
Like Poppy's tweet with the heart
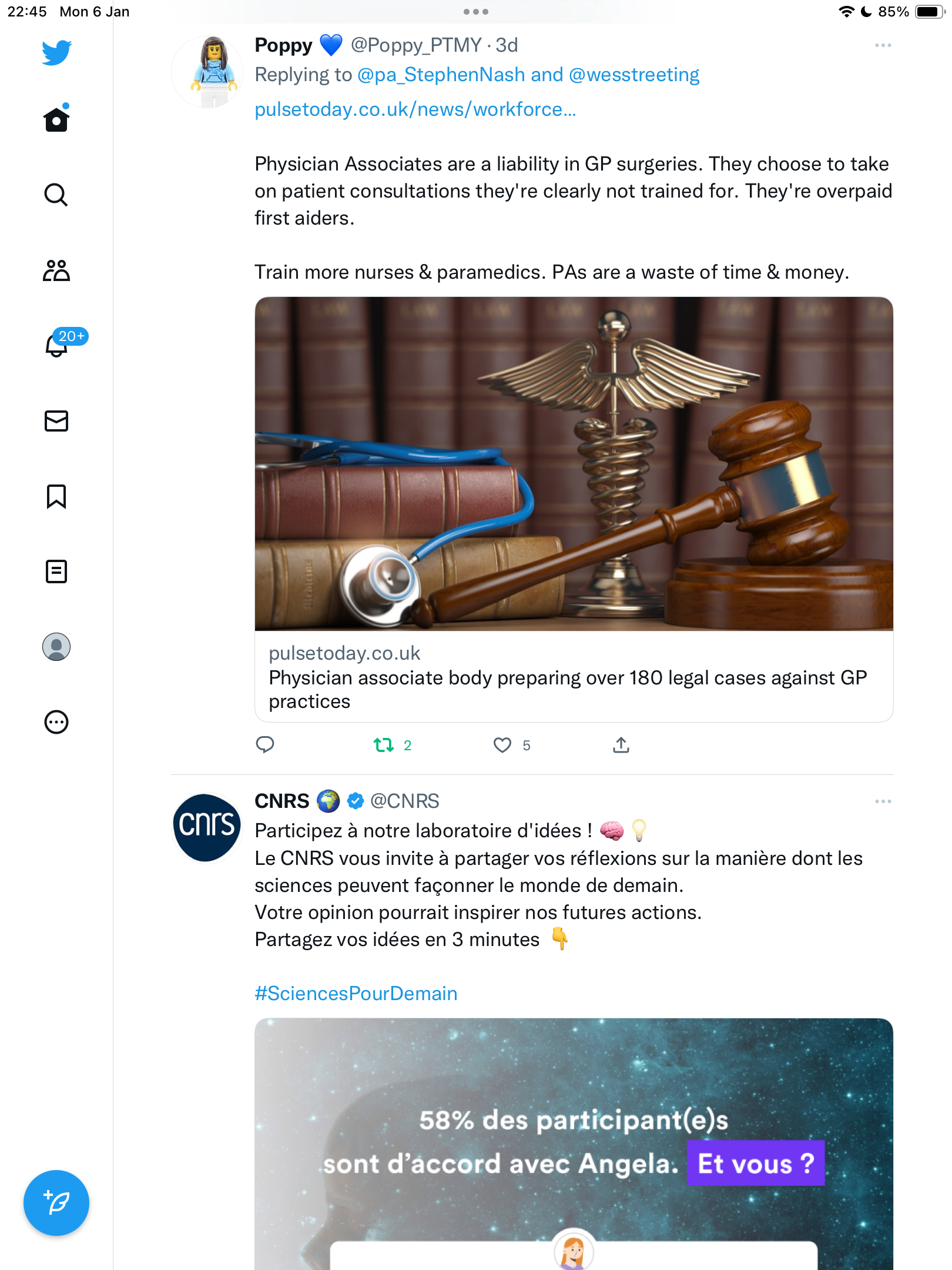point(502,745)
